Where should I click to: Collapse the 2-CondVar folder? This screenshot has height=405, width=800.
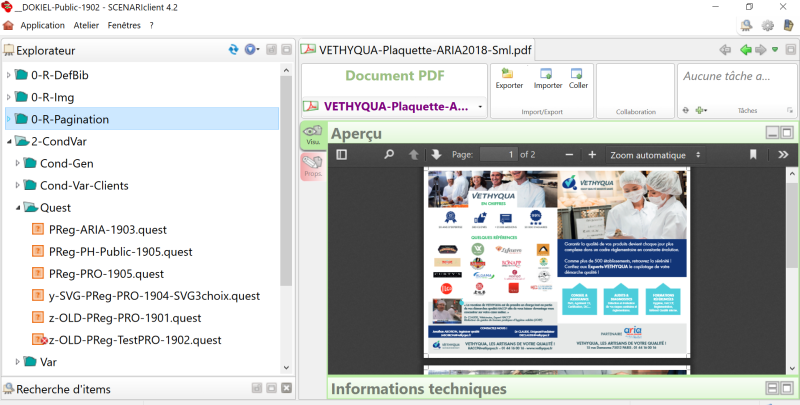tap(9, 141)
